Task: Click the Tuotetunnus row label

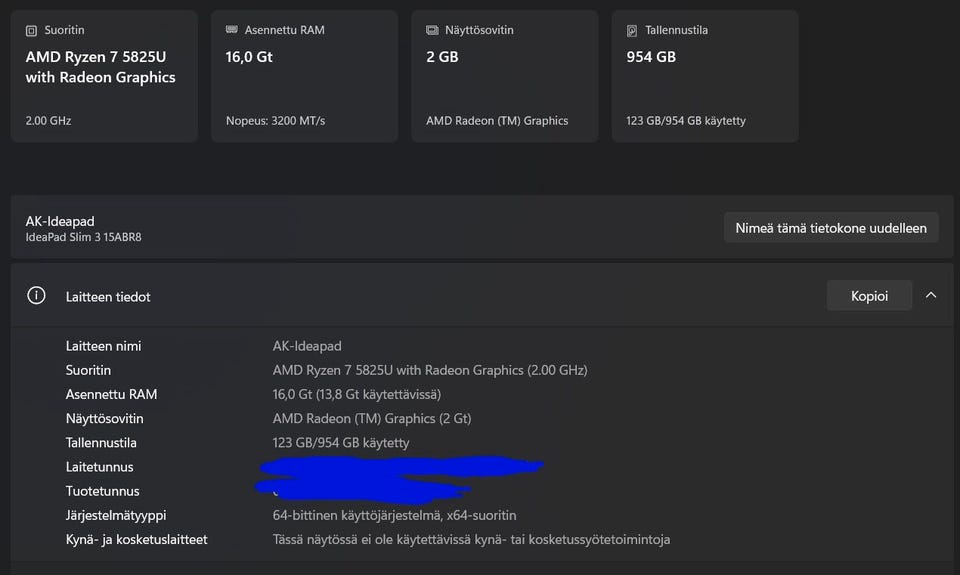Action: [x=102, y=491]
